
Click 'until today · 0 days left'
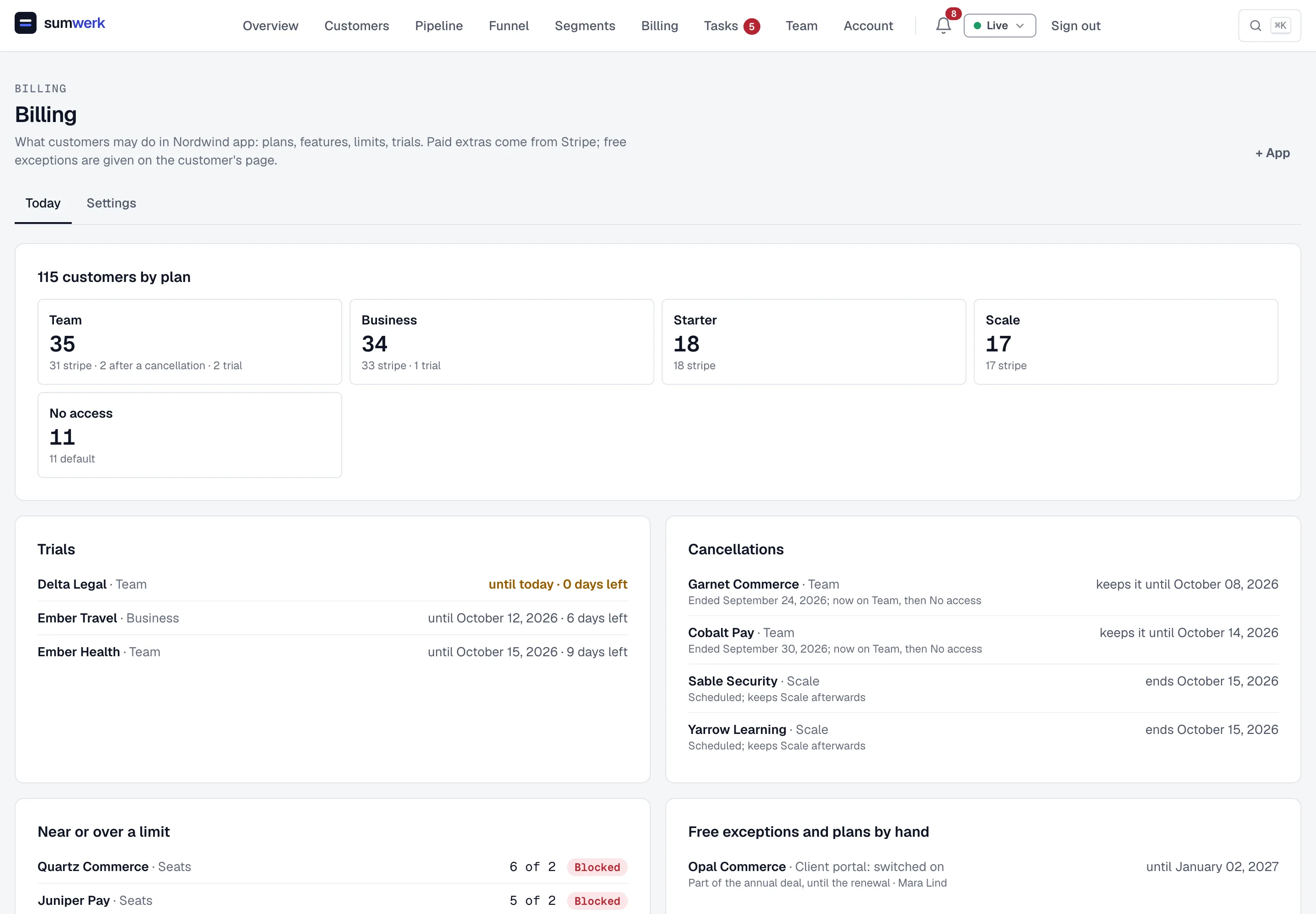(x=558, y=584)
